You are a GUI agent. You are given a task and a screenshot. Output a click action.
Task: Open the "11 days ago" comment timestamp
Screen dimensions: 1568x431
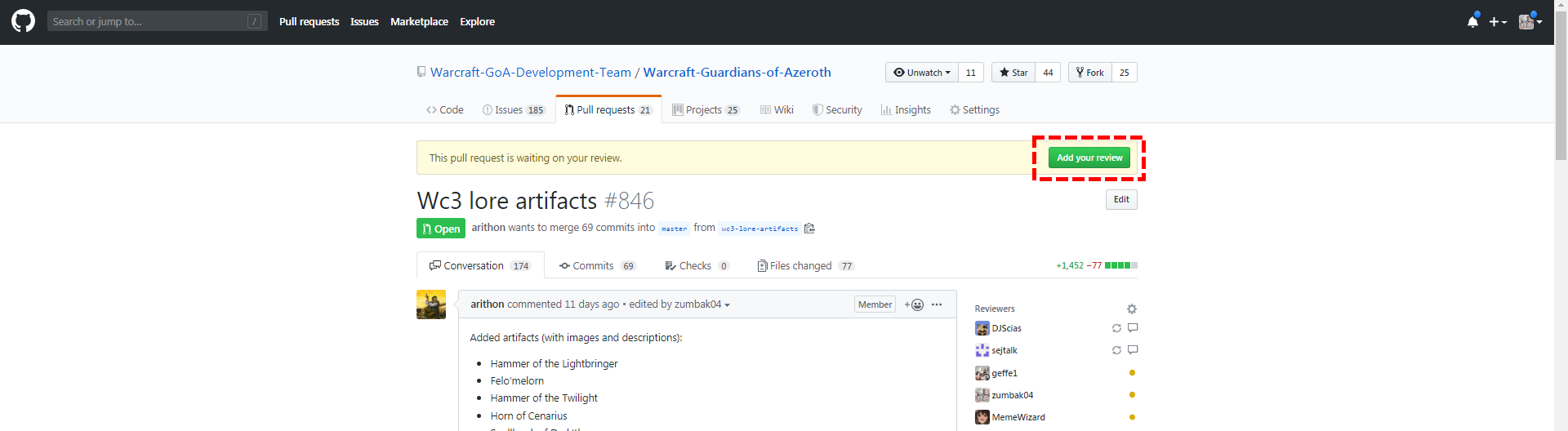pyautogui.click(x=591, y=304)
